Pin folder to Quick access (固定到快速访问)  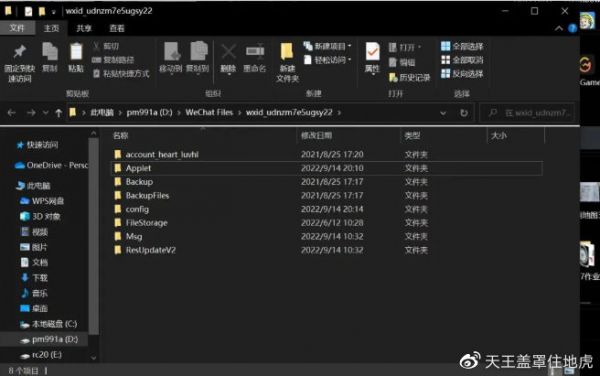pos(20,63)
